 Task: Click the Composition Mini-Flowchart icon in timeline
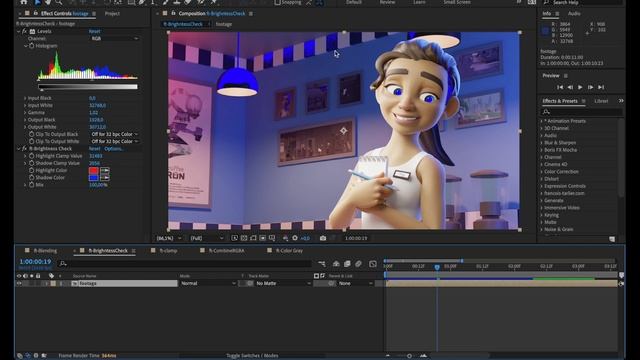(322, 264)
